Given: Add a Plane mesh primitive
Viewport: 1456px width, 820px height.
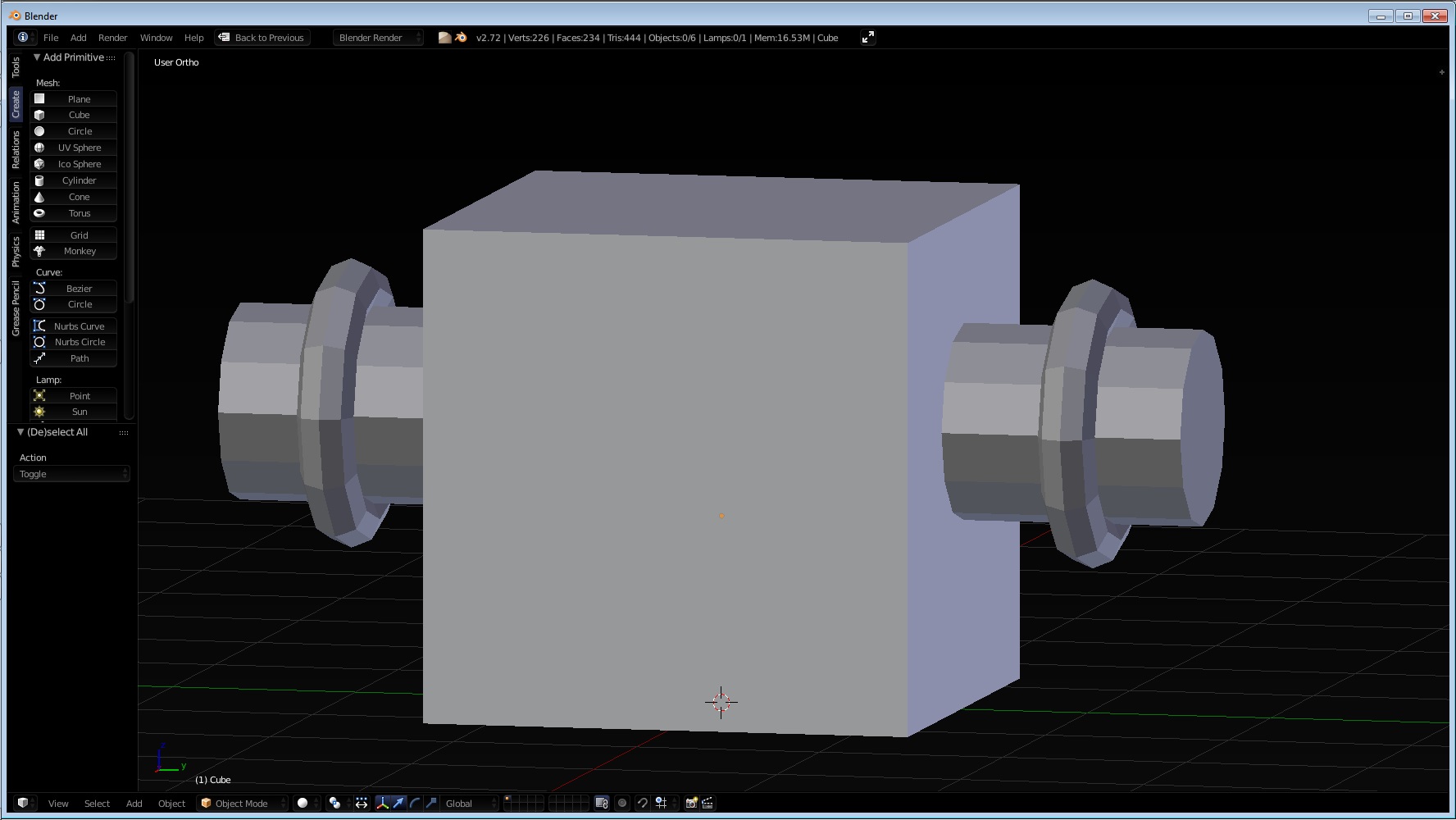Looking at the screenshot, I should (74, 98).
